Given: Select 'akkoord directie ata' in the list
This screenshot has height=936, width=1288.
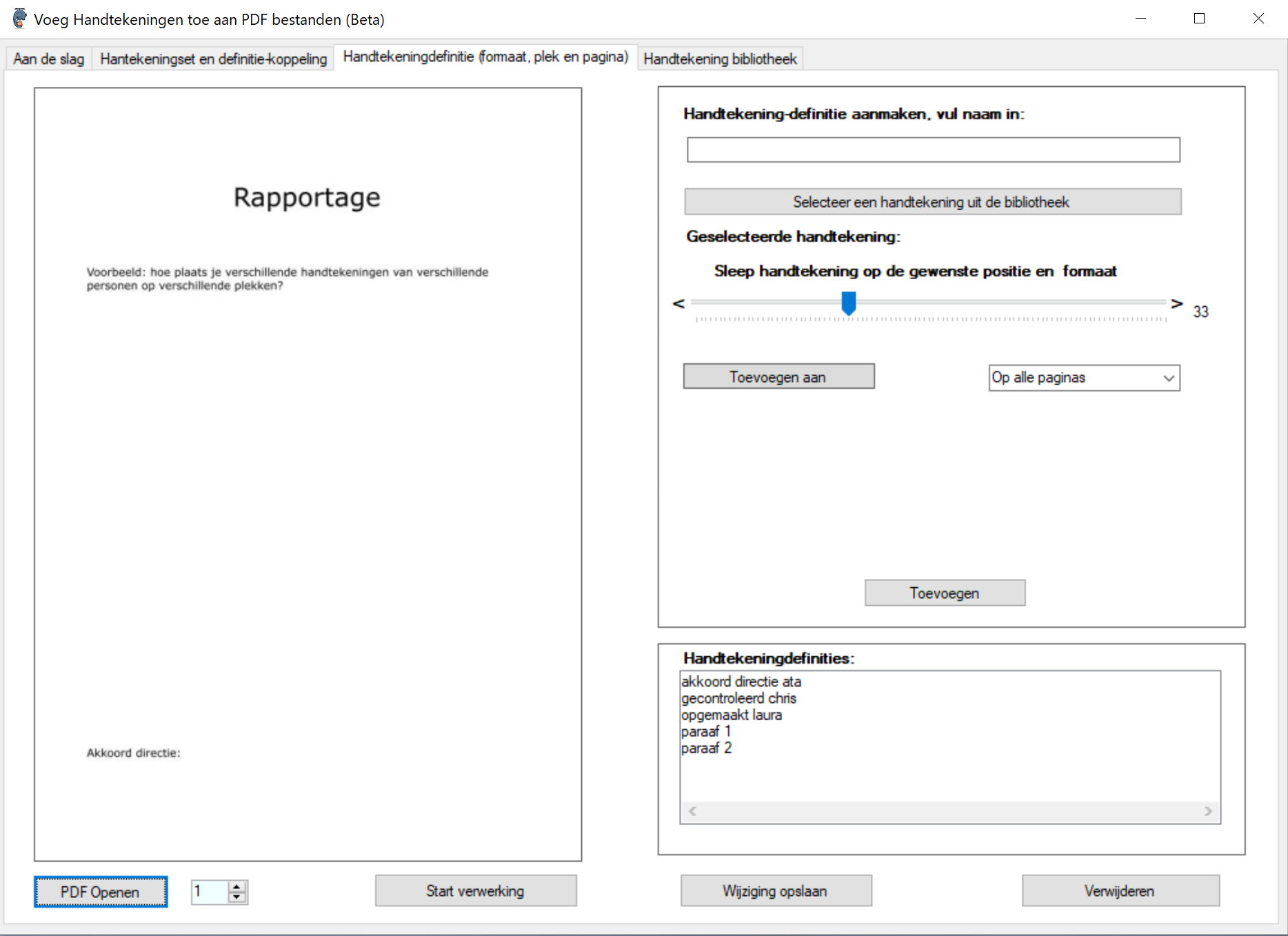Looking at the screenshot, I should coord(741,682).
